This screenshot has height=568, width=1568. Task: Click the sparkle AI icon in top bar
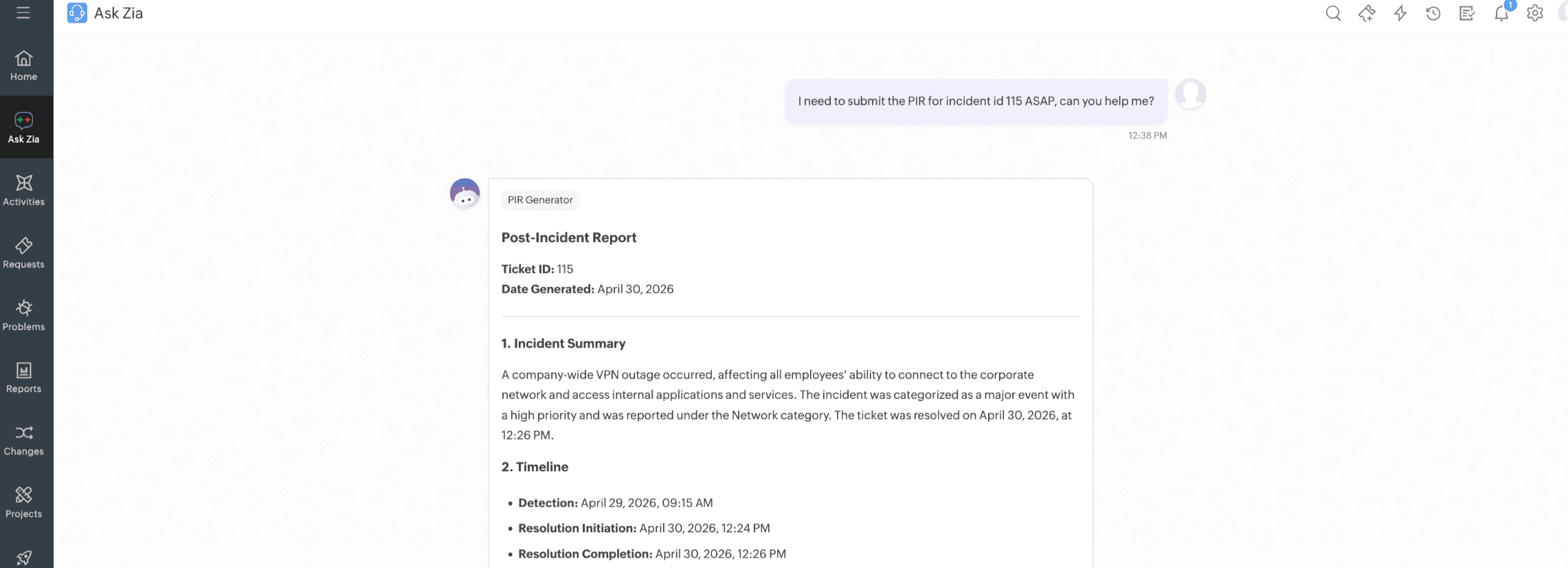pos(1367,13)
